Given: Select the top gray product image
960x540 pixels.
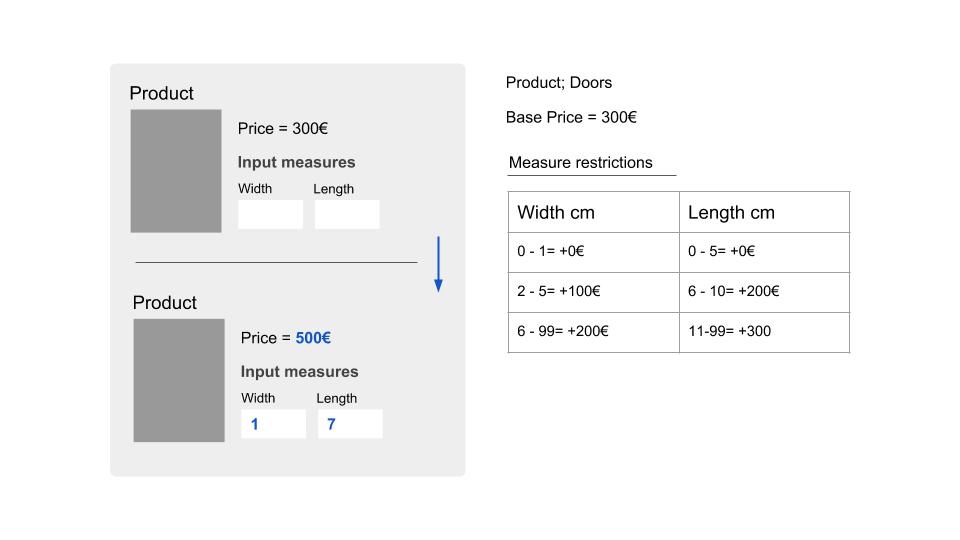Looking at the screenshot, I should coord(176,171).
